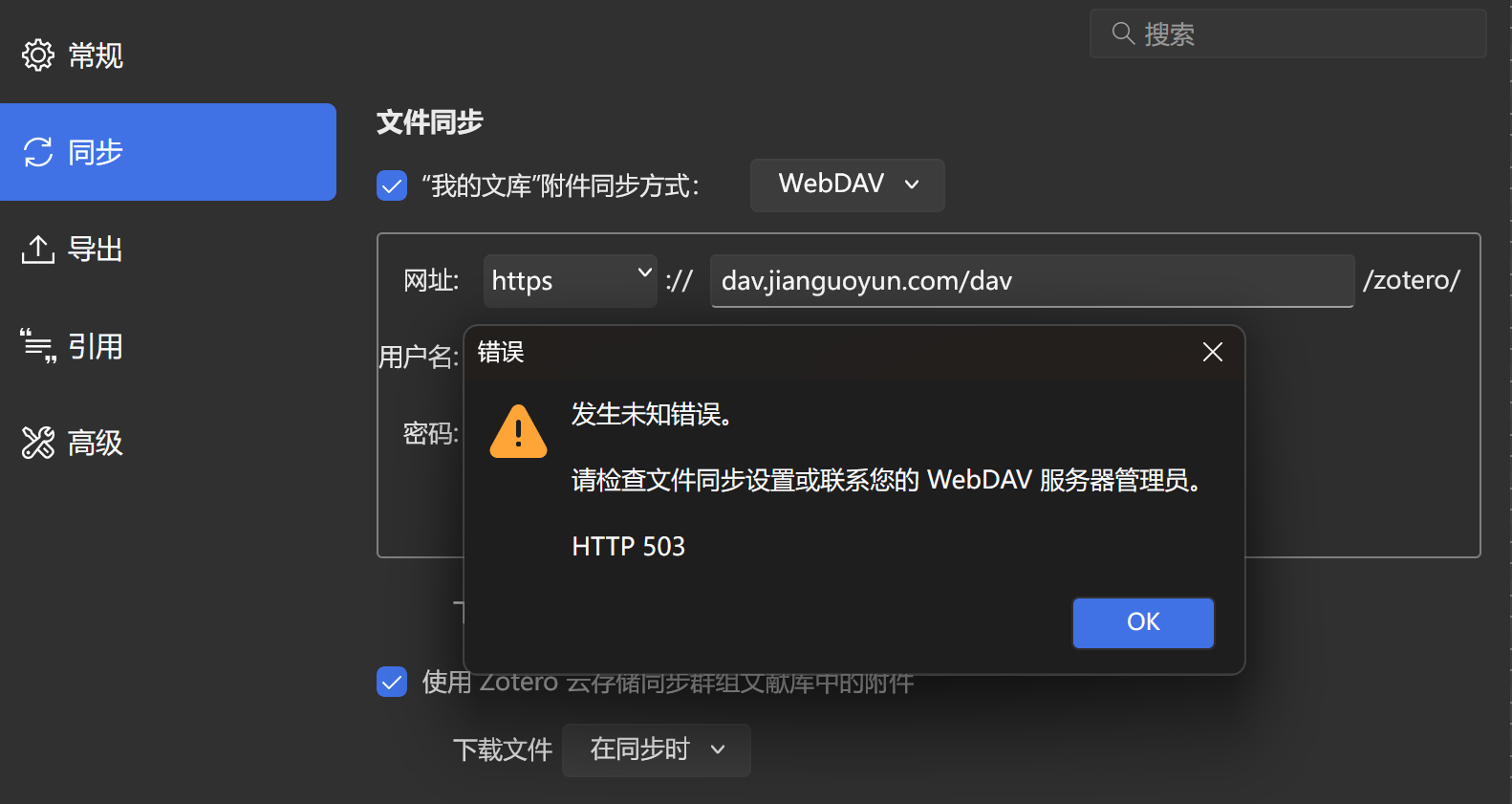Image resolution: width=1512 pixels, height=804 pixels.
Task: Click the Sync arrows icon
Action: 38,152
